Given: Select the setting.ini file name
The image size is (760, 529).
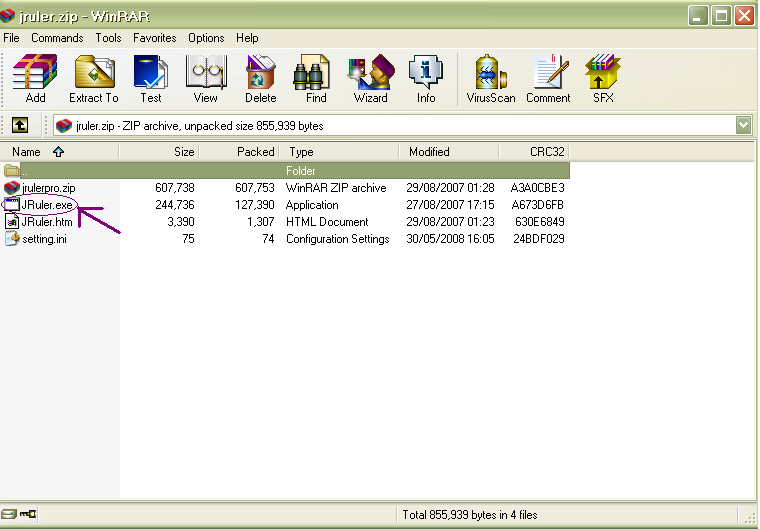Looking at the screenshot, I should pyautogui.click(x=44, y=239).
